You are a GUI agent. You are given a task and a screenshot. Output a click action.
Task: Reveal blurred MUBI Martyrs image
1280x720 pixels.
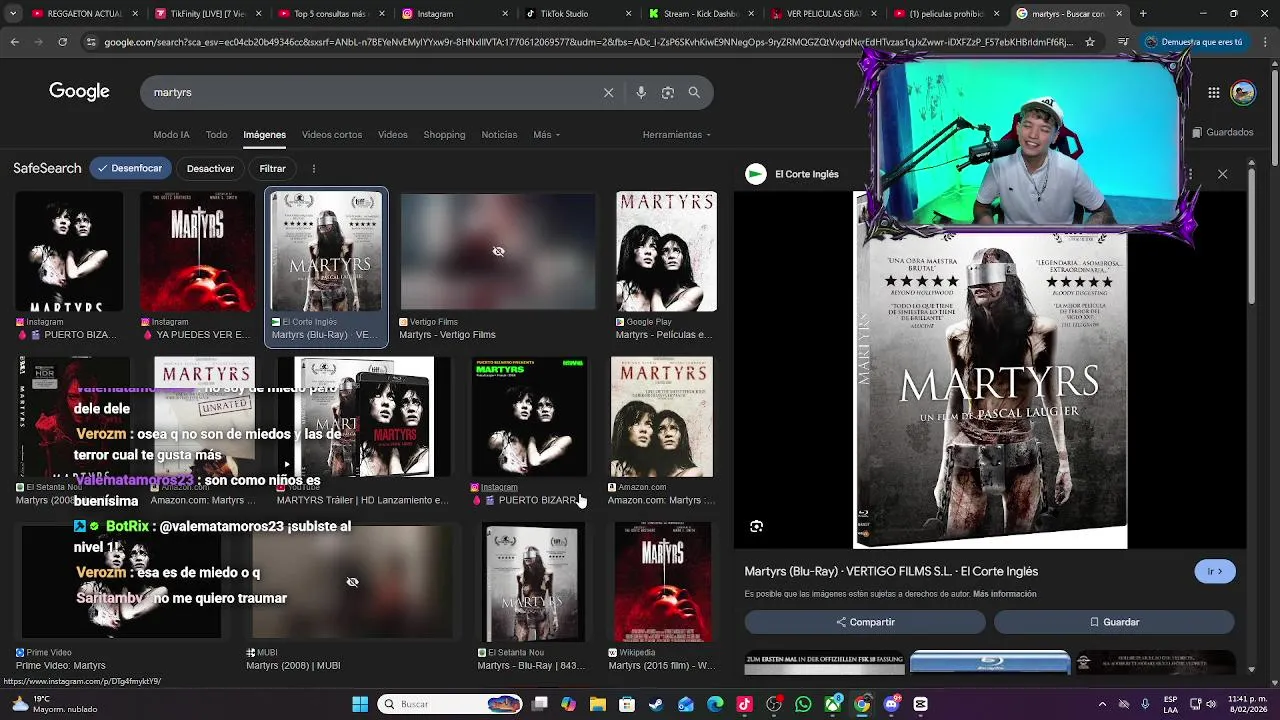click(x=352, y=581)
